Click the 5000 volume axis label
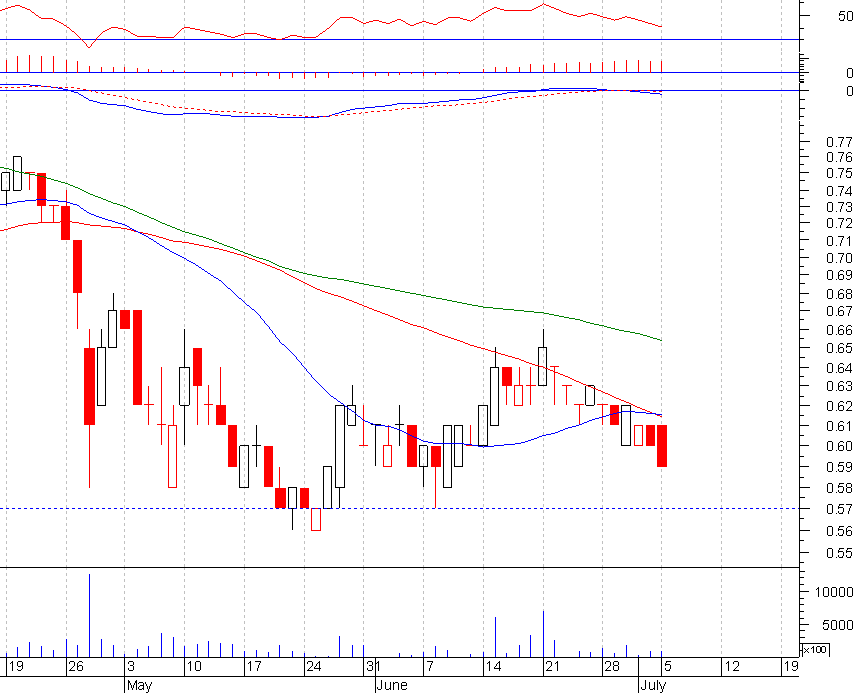The height and width of the screenshot is (693, 857). pos(837,625)
